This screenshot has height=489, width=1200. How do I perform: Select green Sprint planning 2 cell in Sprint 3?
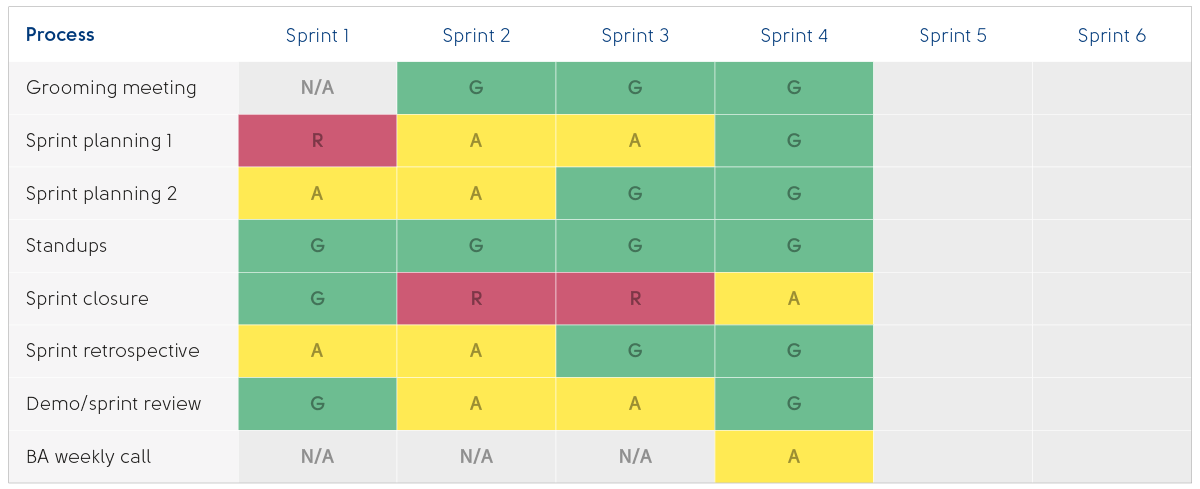[635, 194]
